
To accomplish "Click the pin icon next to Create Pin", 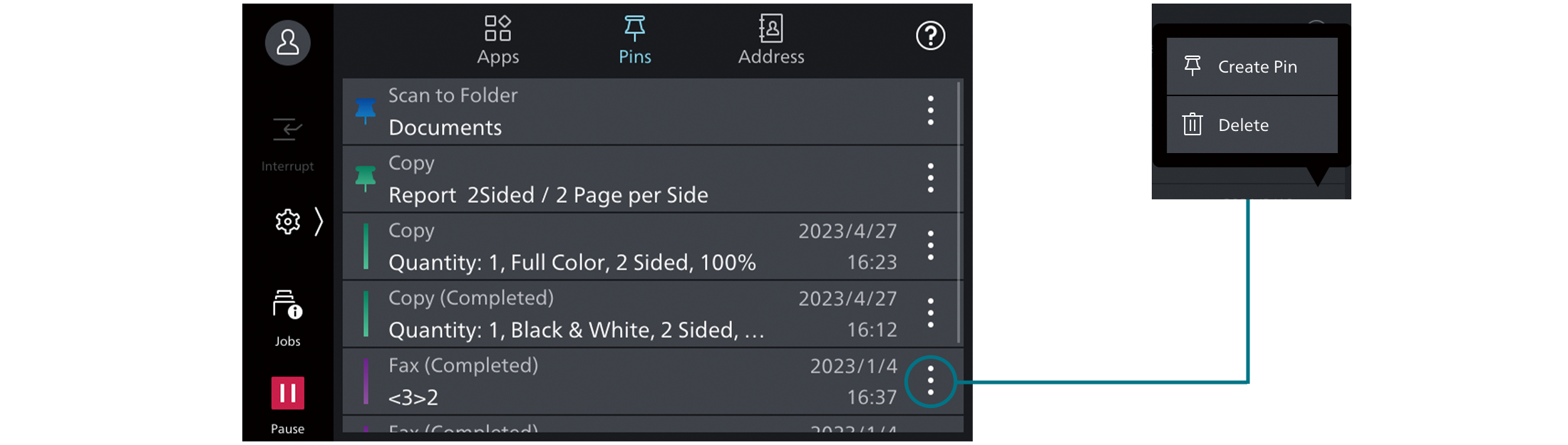I will pos(1193,66).
